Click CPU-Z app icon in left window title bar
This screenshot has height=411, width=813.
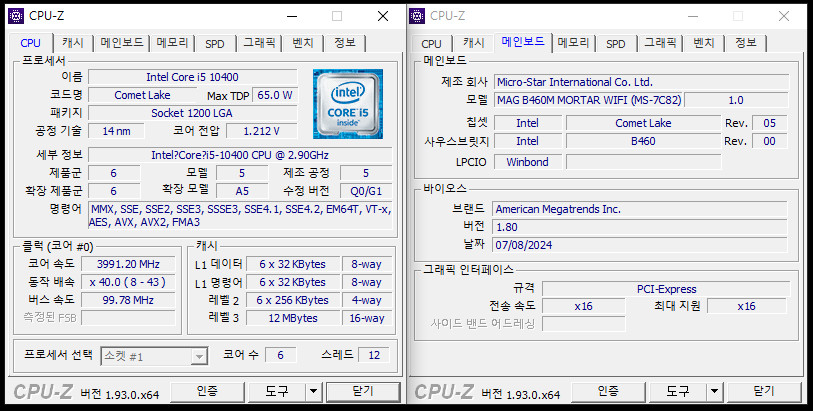(16, 16)
